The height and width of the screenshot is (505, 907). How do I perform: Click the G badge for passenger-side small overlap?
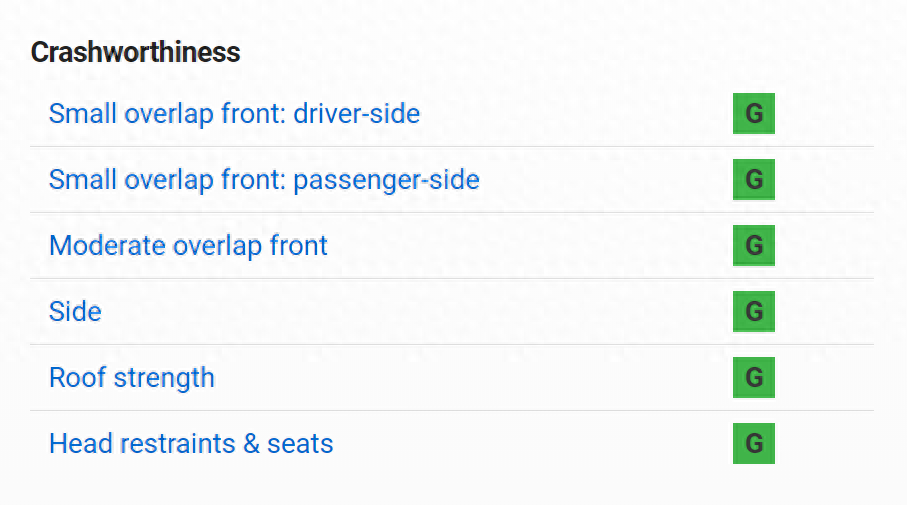coord(753,180)
